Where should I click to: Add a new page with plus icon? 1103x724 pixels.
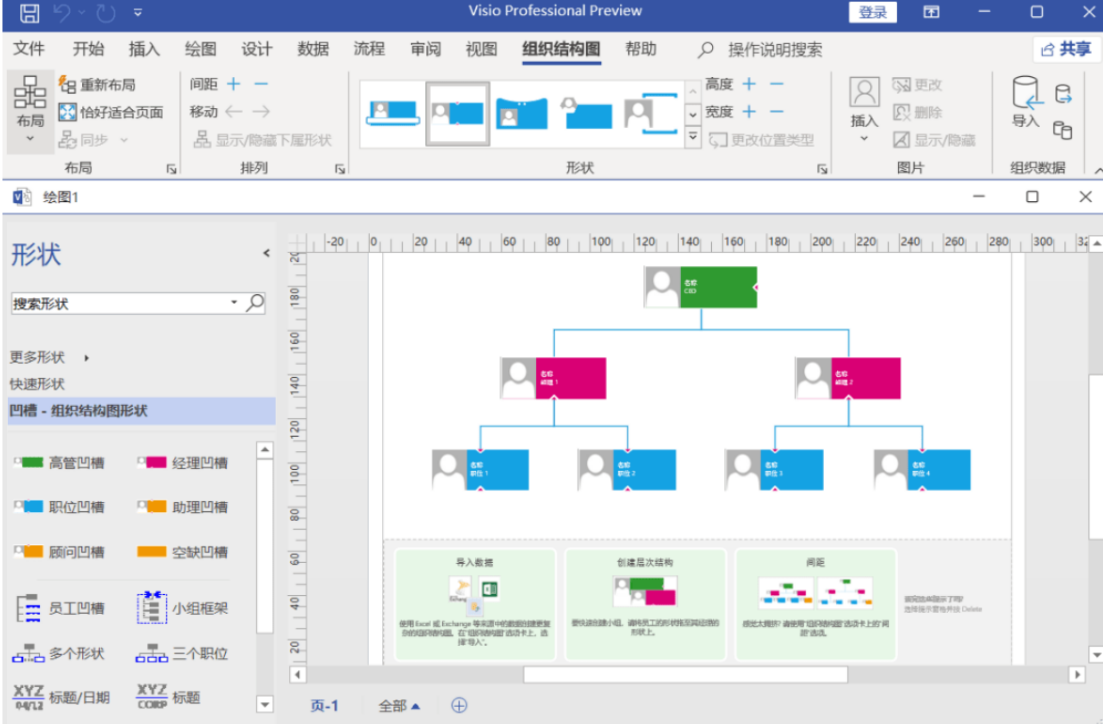tap(459, 705)
